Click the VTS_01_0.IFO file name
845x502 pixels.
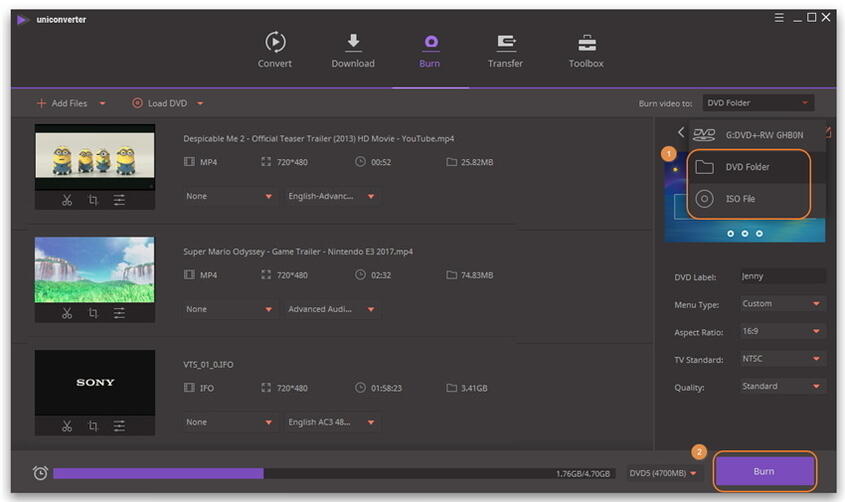208,365
